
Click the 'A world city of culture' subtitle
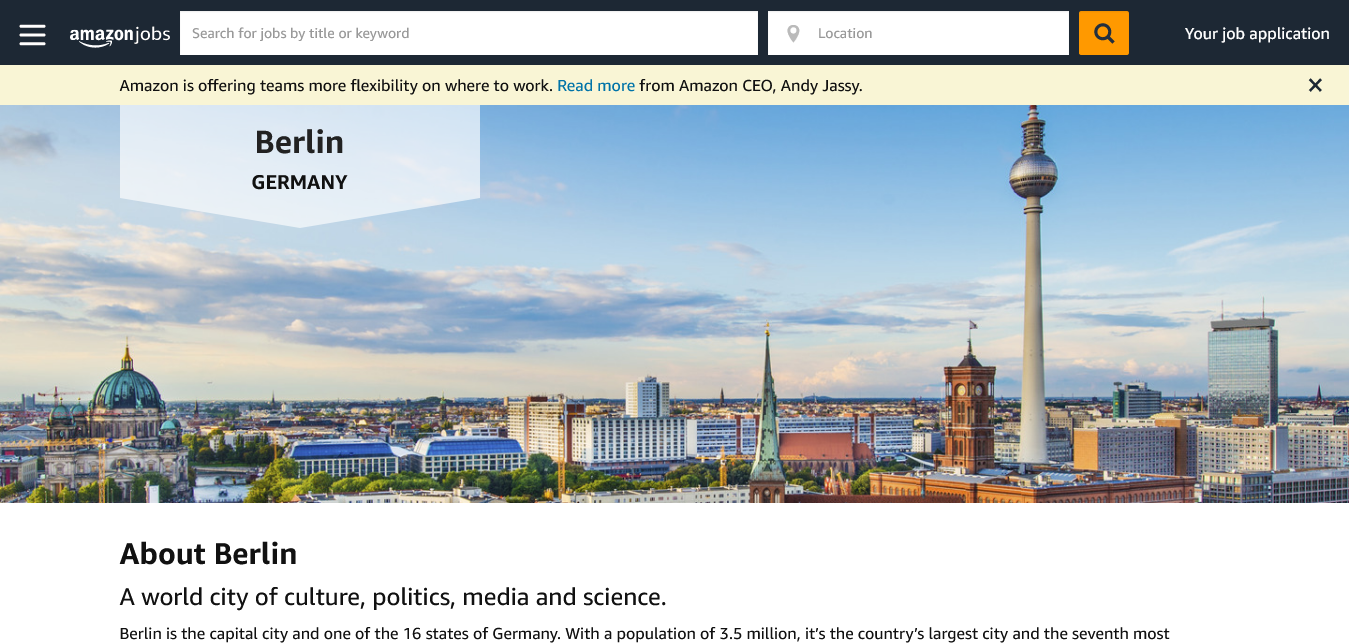(392, 598)
